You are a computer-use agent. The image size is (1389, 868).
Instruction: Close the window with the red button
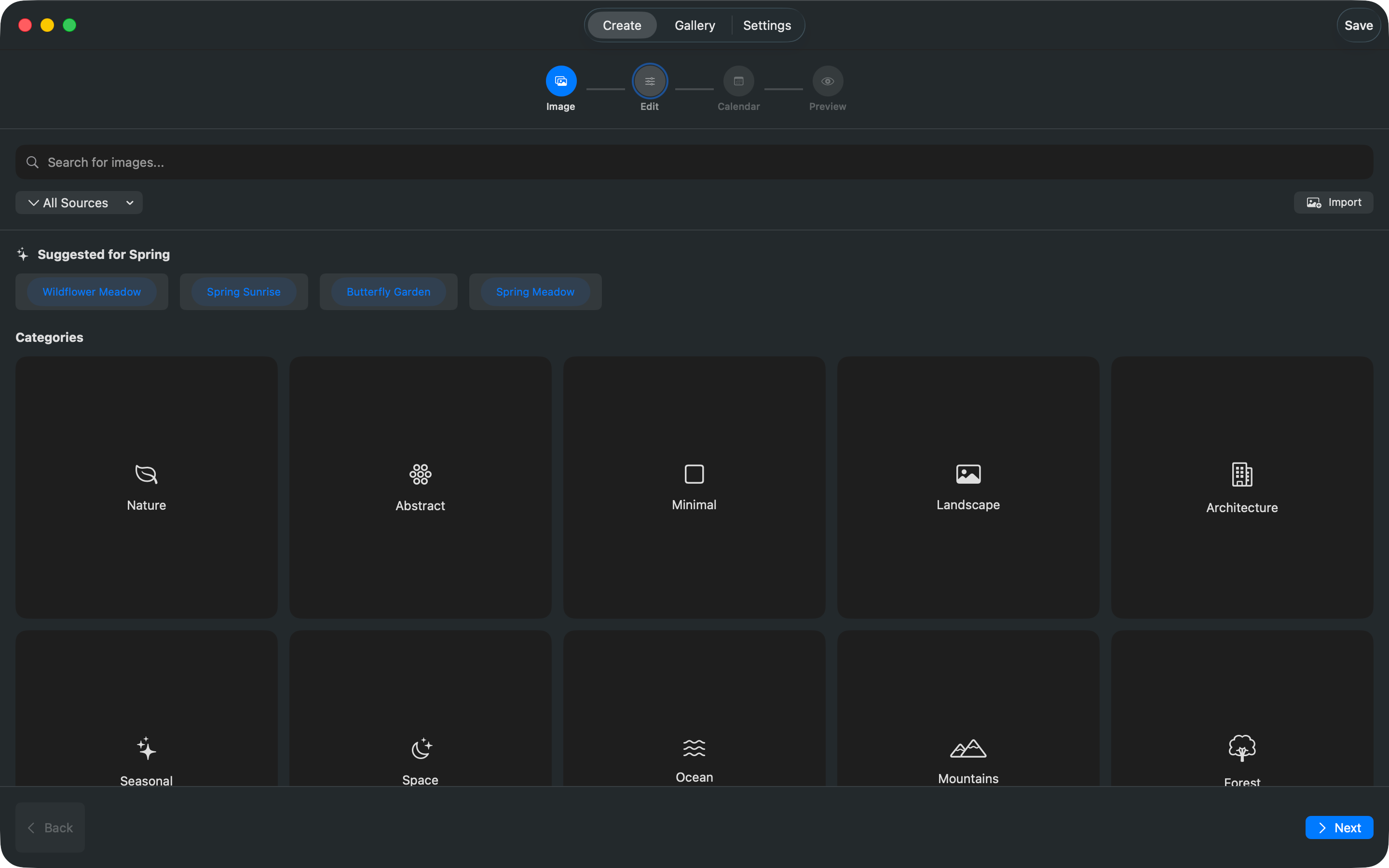[25, 25]
